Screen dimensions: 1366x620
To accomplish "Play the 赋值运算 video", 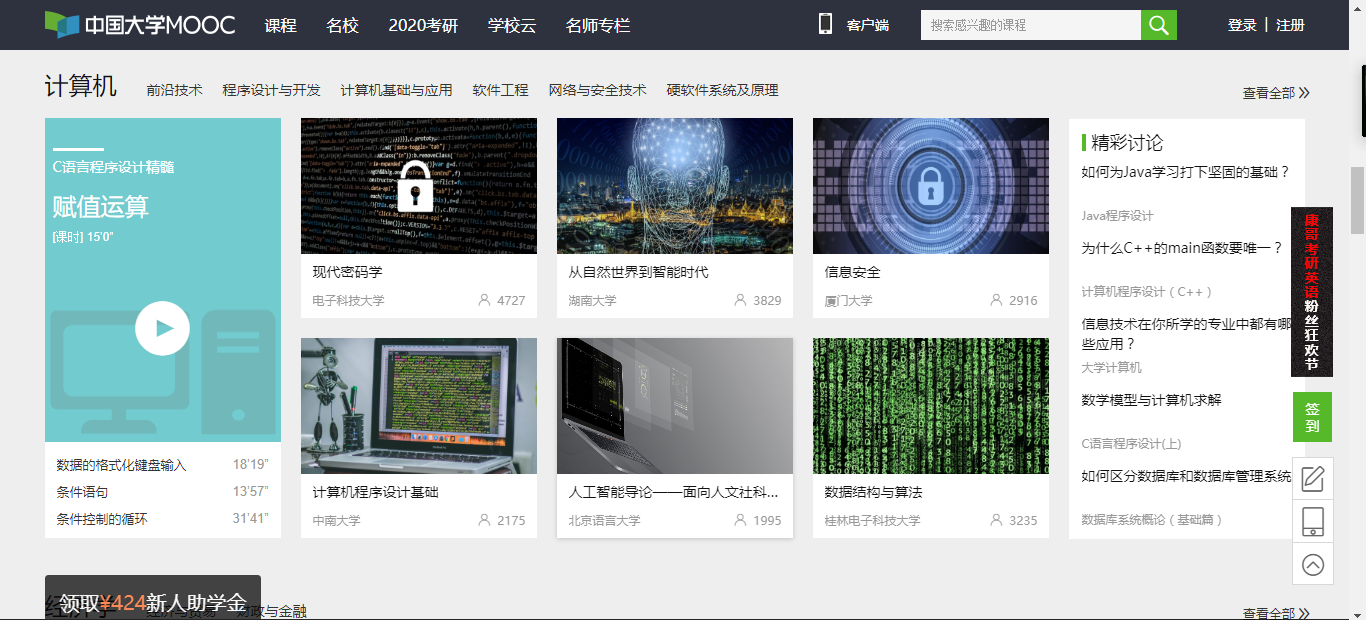I will (162, 328).
